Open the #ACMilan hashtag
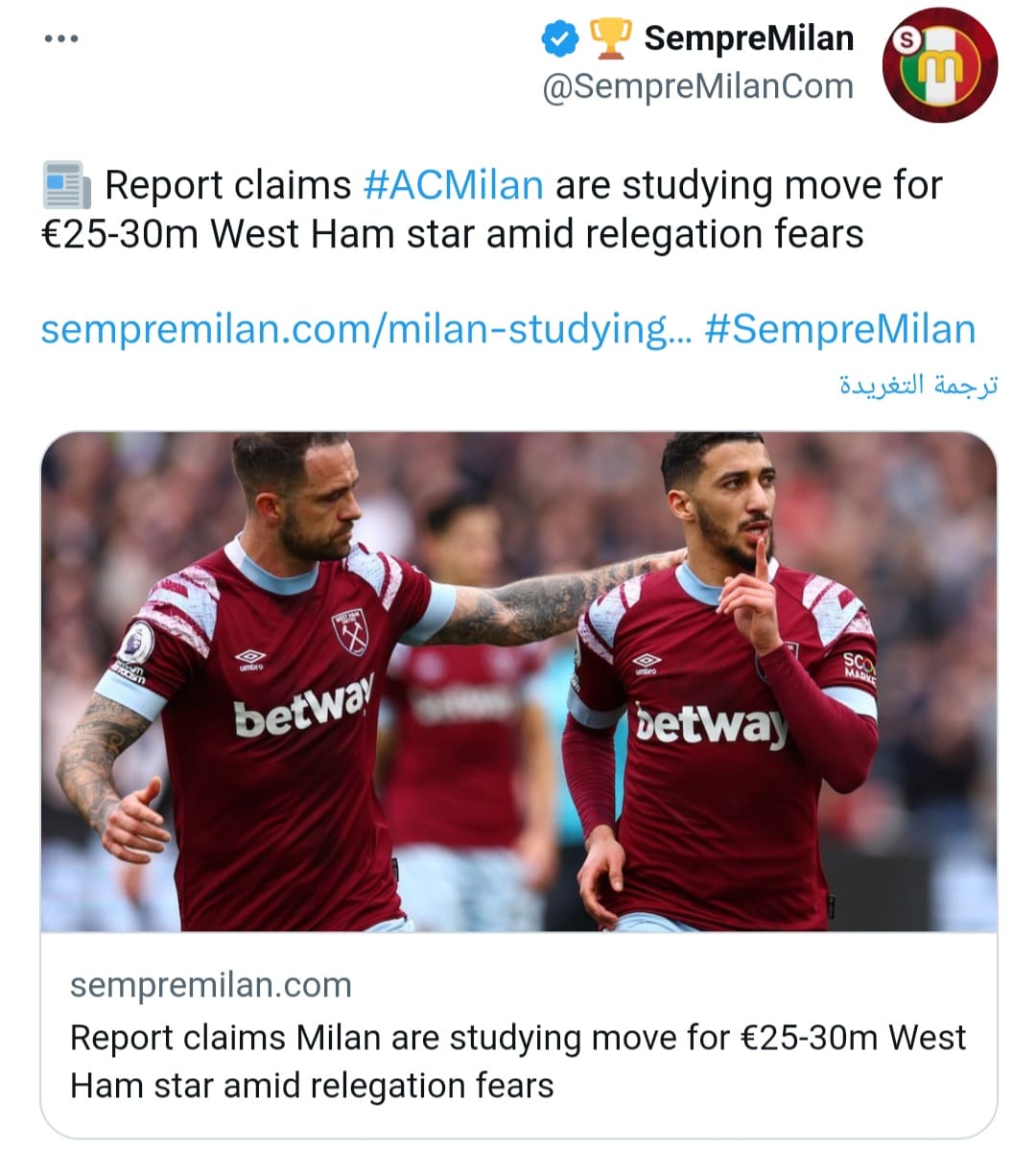The image size is (1036, 1149). coord(454,185)
